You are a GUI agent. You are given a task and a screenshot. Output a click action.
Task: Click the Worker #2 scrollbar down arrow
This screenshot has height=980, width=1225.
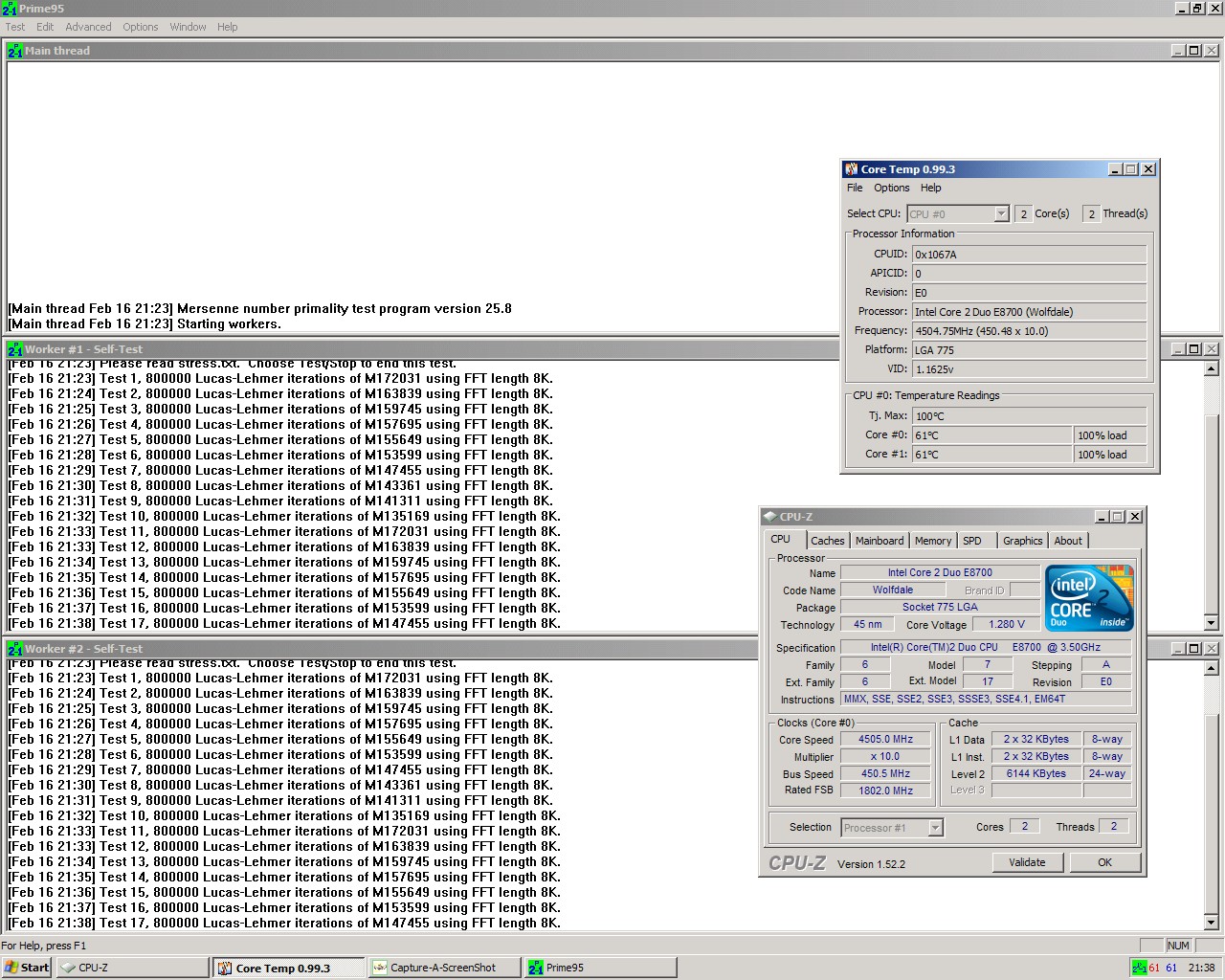click(1212, 923)
